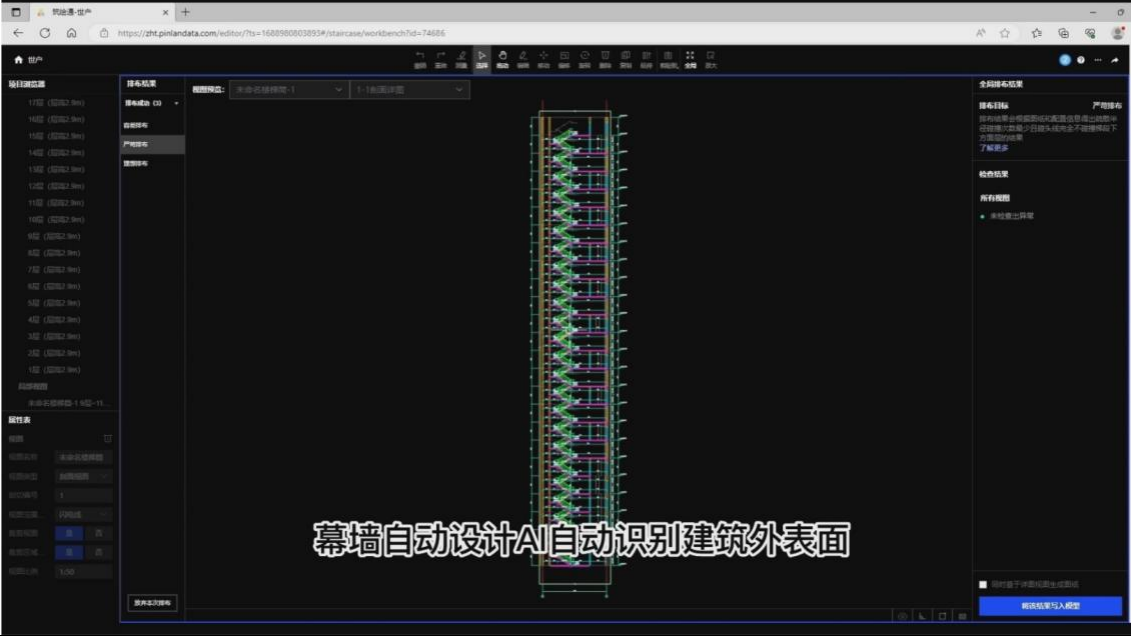Click the blue user avatar in app header
1131x636 pixels.
1065,60
